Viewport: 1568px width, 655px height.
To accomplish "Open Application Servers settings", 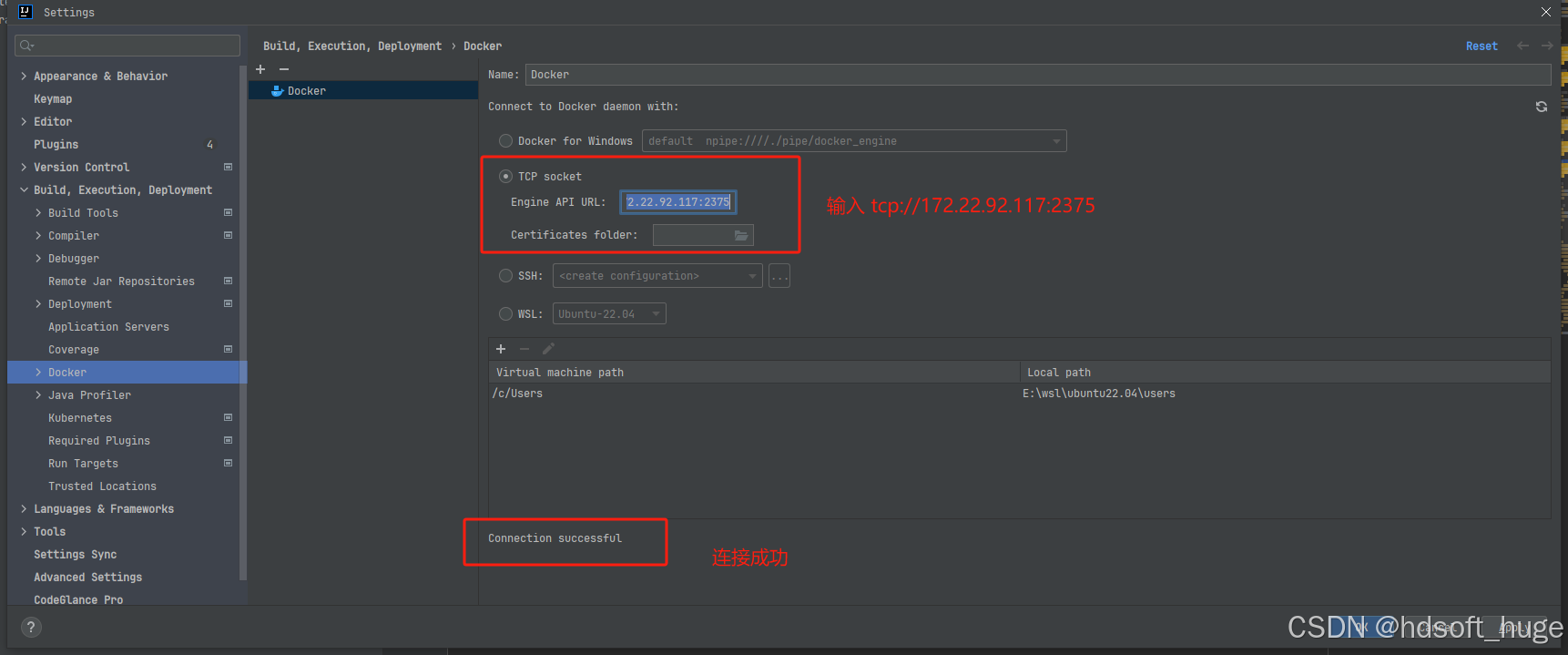I will pos(108,327).
